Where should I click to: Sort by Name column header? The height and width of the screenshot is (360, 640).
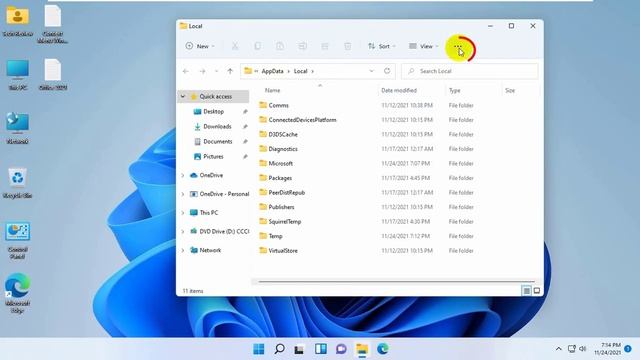[272, 90]
